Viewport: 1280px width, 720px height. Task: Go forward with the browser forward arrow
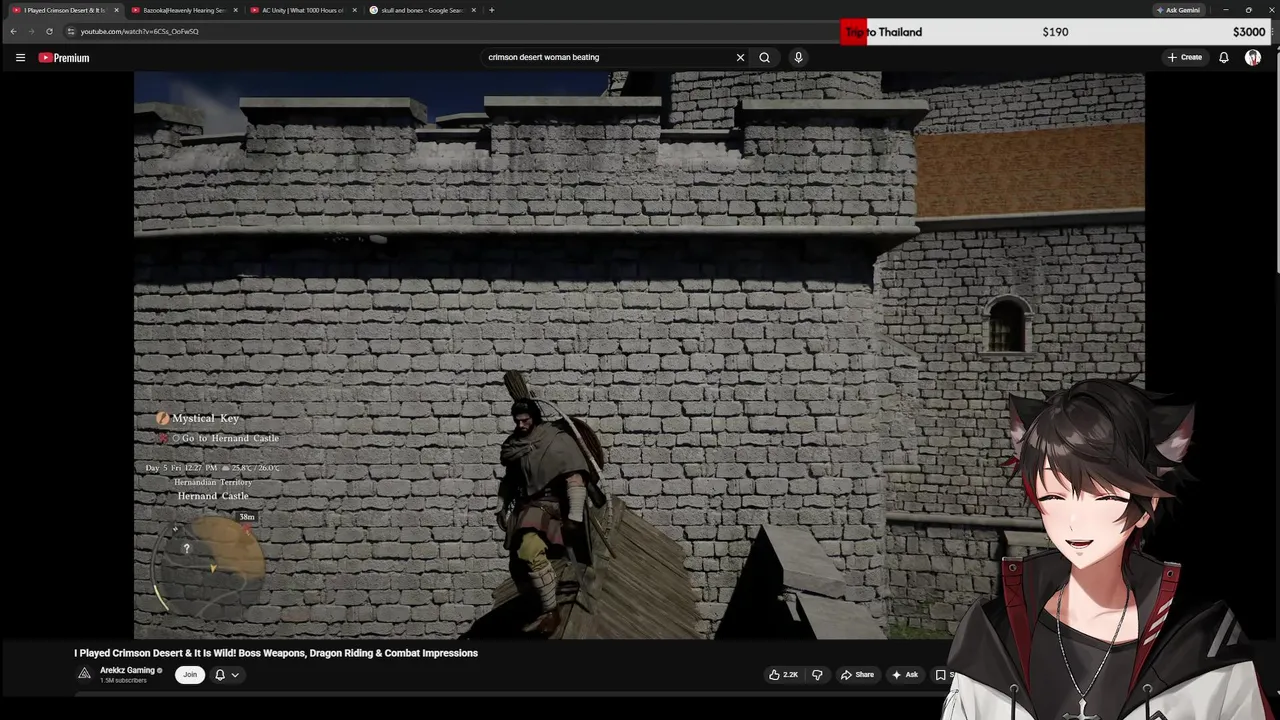click(31, 31)
